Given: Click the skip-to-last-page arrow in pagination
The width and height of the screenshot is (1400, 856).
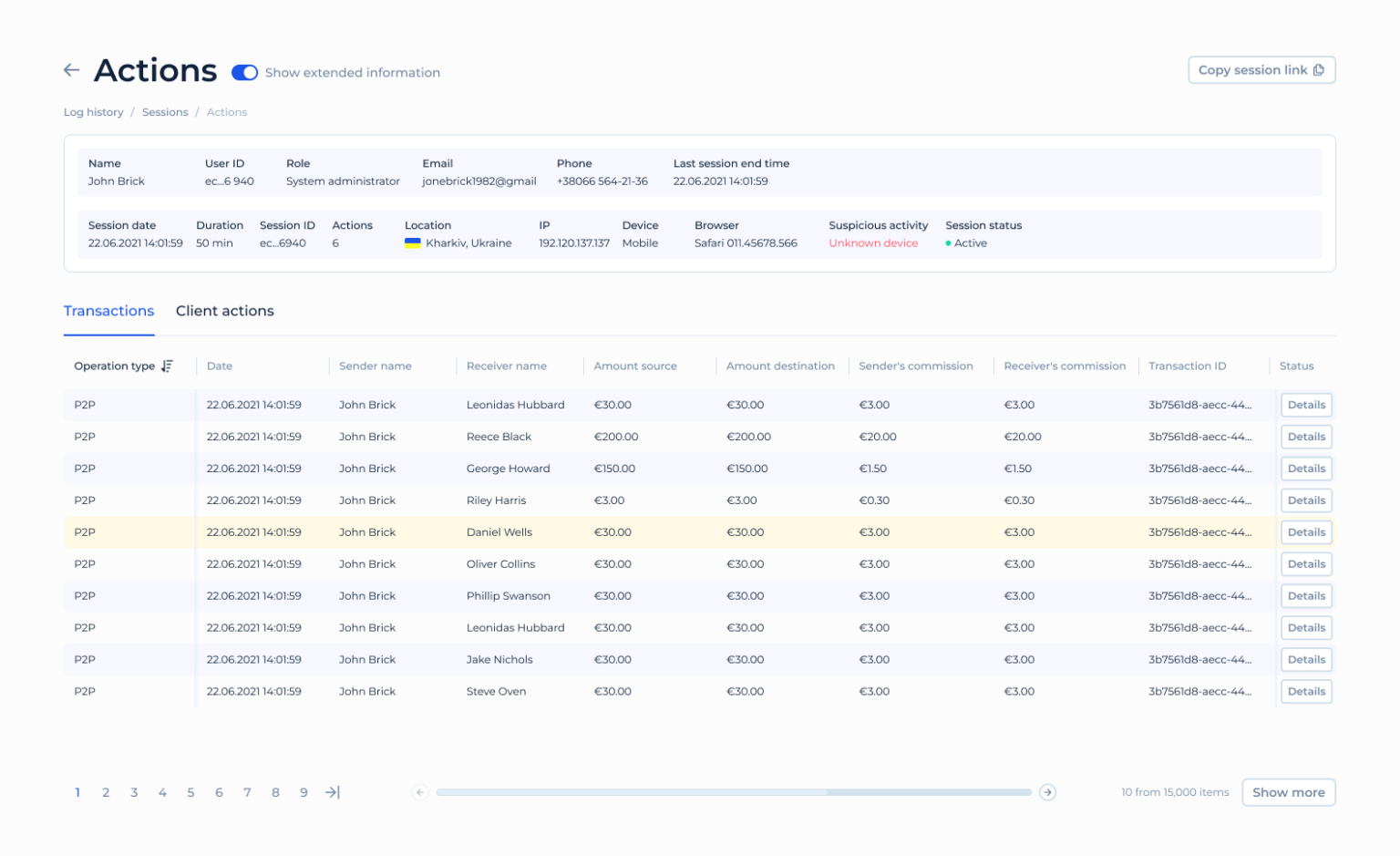Looking at the screenshot, I should tap(332, 792).
